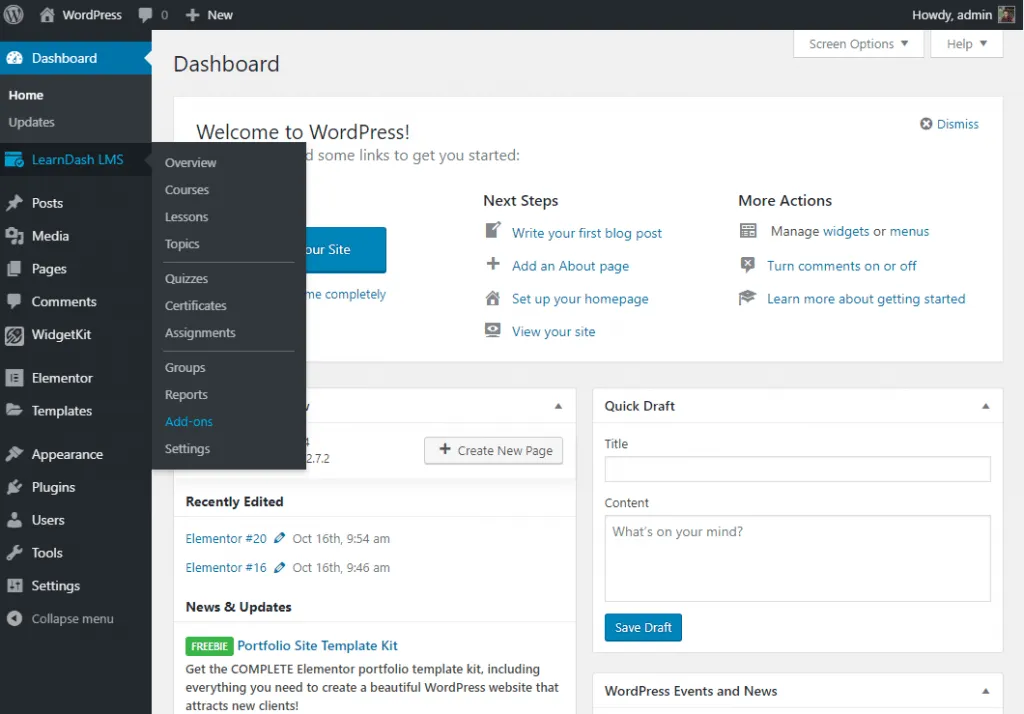The width and height of the screenshot is (1024, 714).
Task: Click the Settings sliders icon in sidebar
Action: (x=14, y=585)
